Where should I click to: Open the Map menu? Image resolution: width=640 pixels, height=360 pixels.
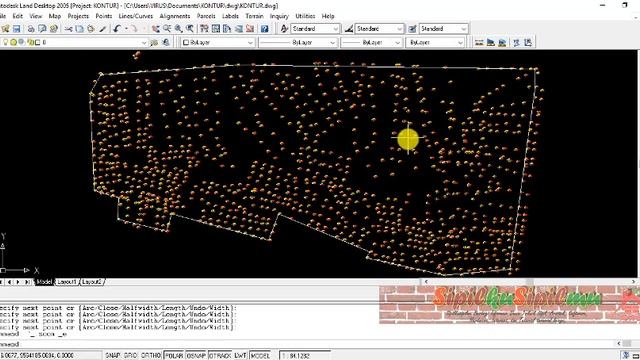click(x=55, y=16)
